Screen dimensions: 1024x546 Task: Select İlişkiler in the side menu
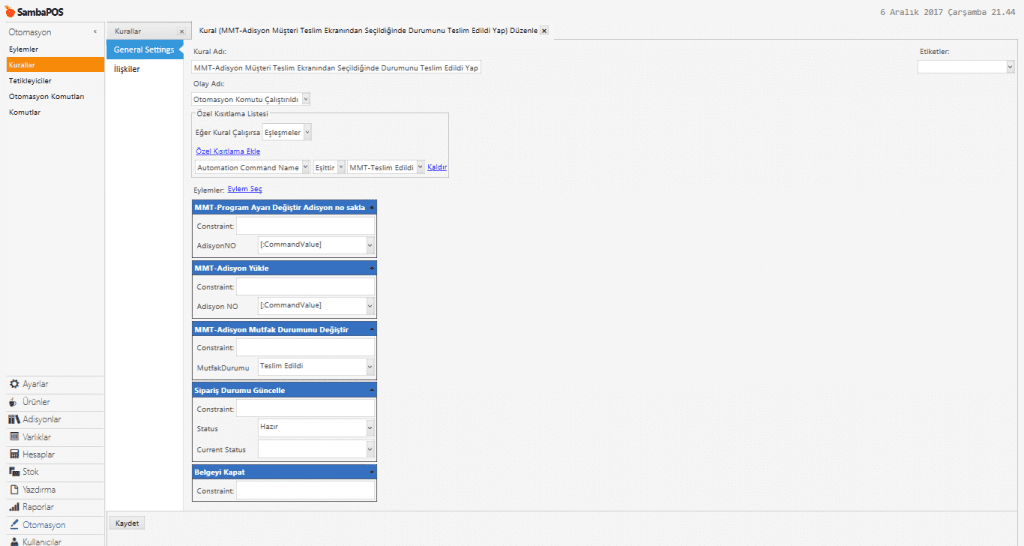tap(125, 69)
